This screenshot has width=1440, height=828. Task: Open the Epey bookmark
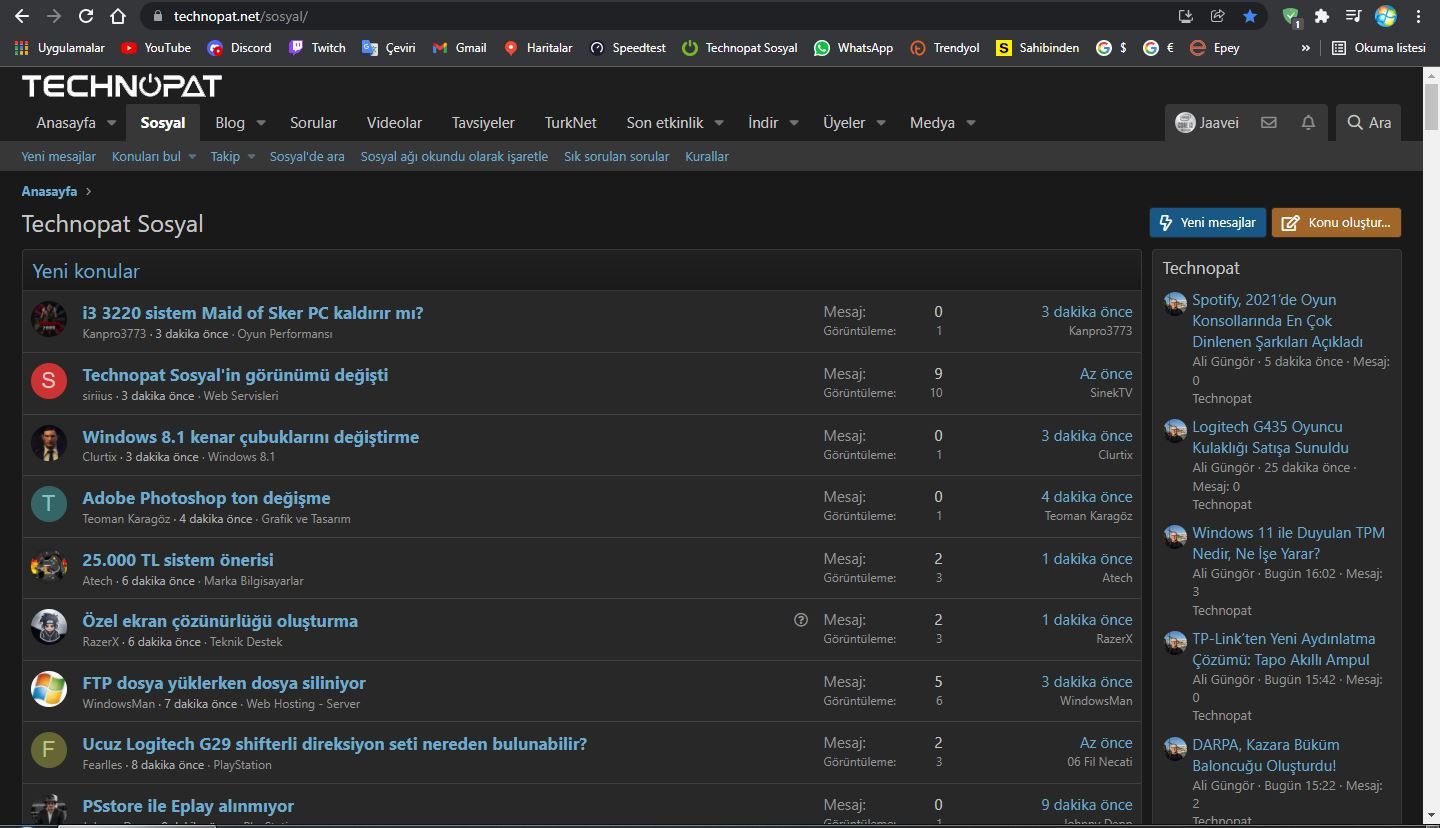tap(1214, 47)
